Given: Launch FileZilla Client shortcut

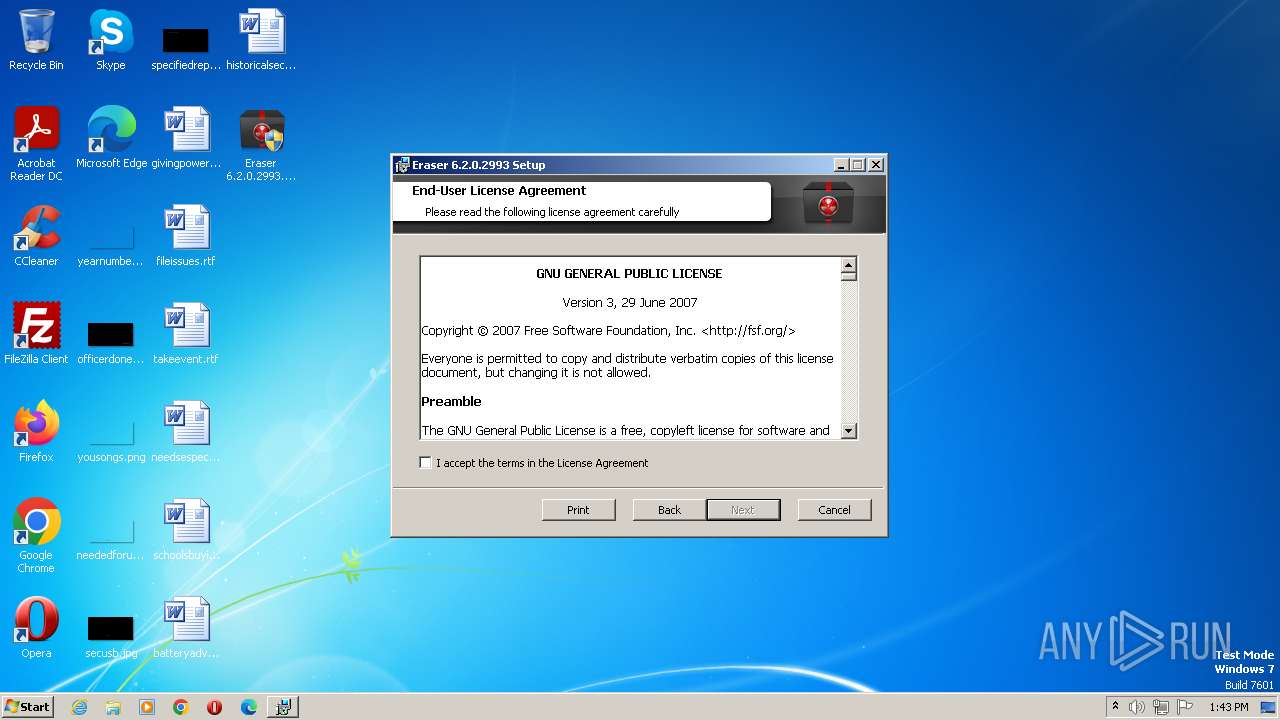Looking at the screenshot, I should [x=36, y=334].
